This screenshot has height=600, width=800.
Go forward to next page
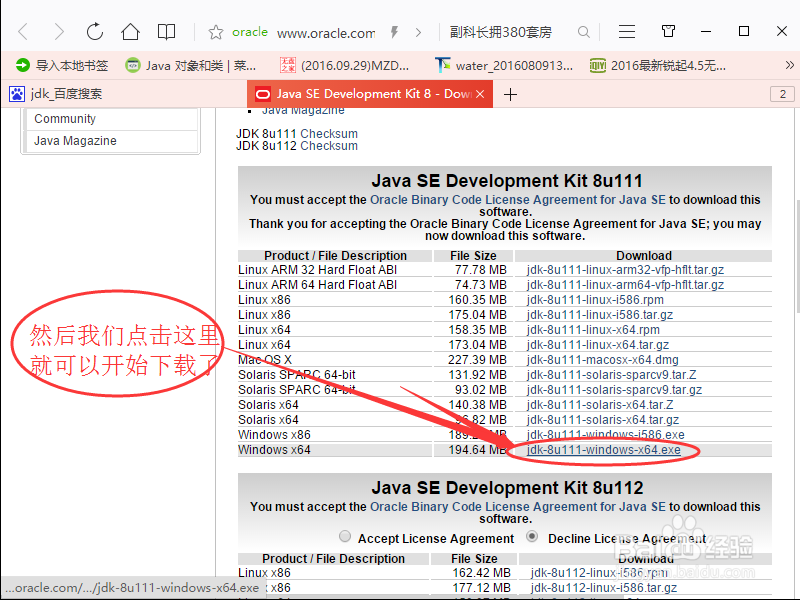[x=59, y=32]
